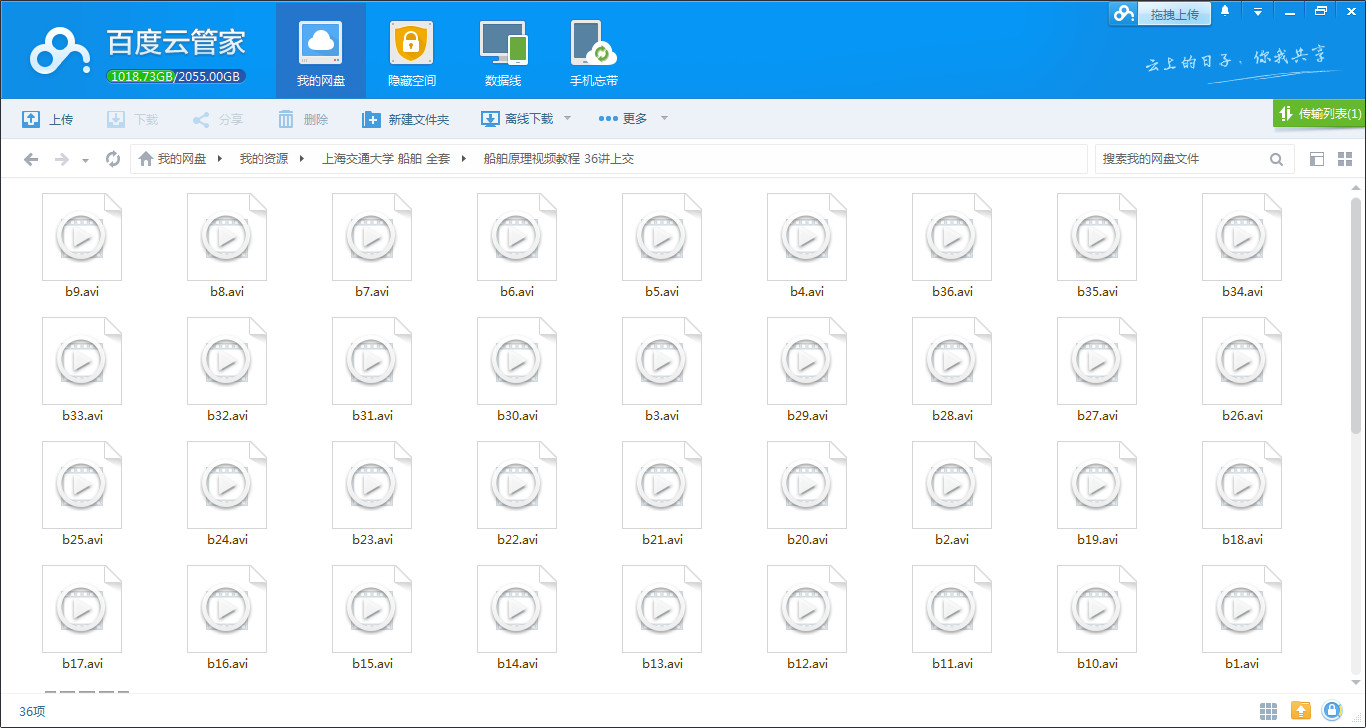The height and width of the screenshot is (728, 1366).
Task: Go back with the left arrow
Action: click(x=31, y=159)
